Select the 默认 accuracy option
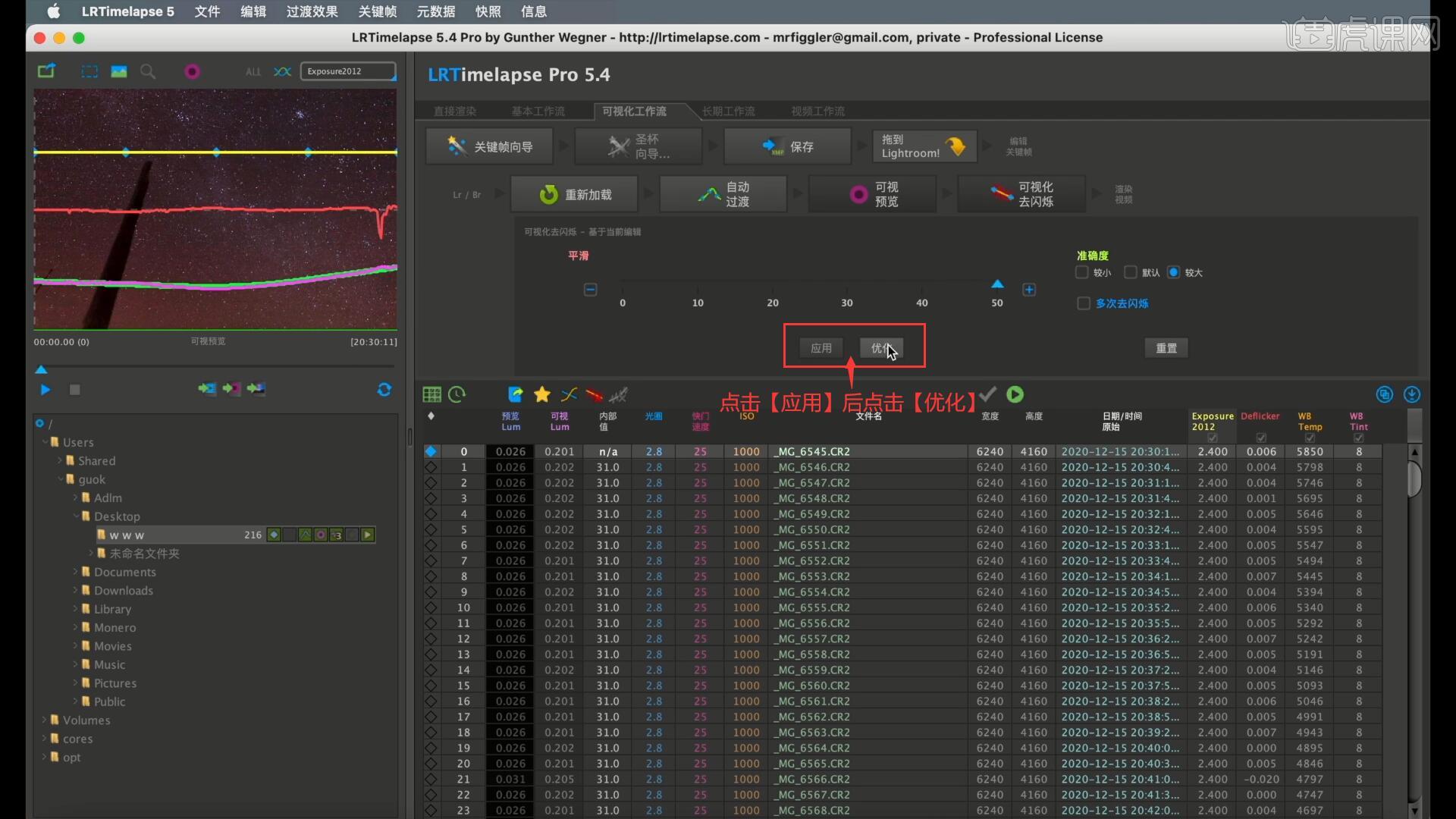This screenshot has height=819, width=1456. (x=1131, y=272)
